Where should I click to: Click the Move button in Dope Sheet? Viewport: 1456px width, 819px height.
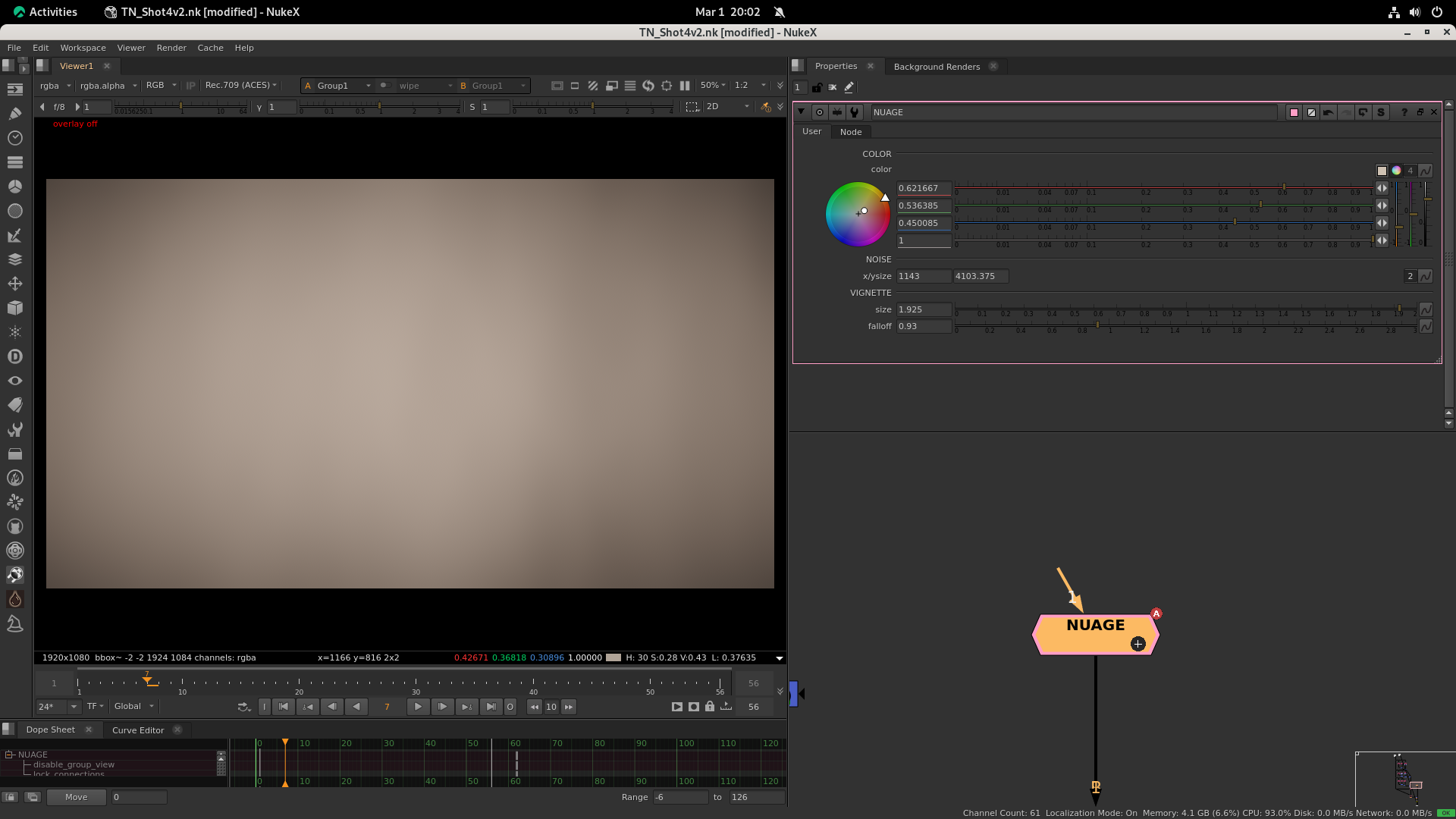click(77, 797)
